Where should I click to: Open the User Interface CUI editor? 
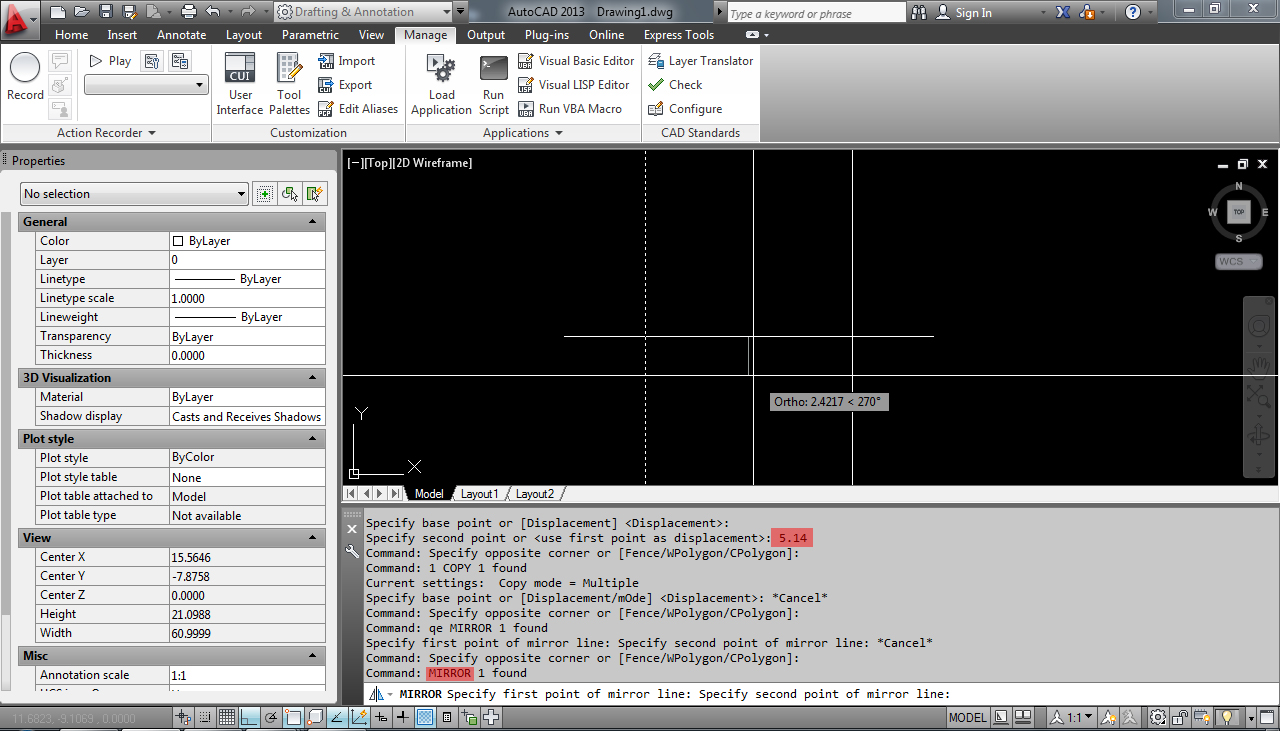pyautogui.click(x=240, y=84)
